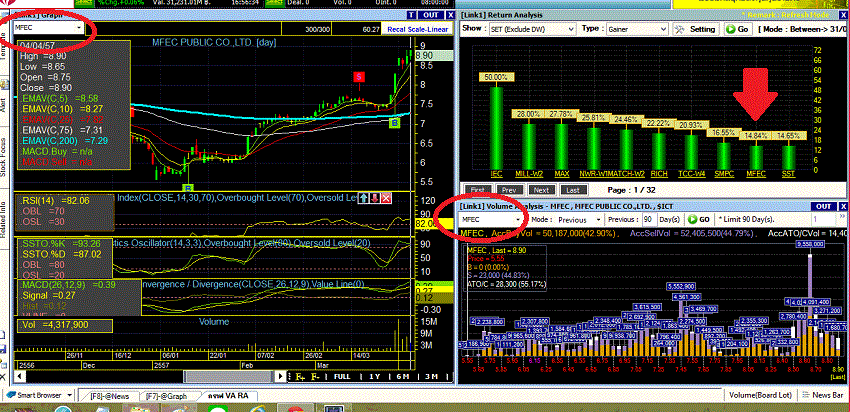This screenshot has height=412, width=850.
Task: Open Mode dropdown set to Previous
Action: 579,220
